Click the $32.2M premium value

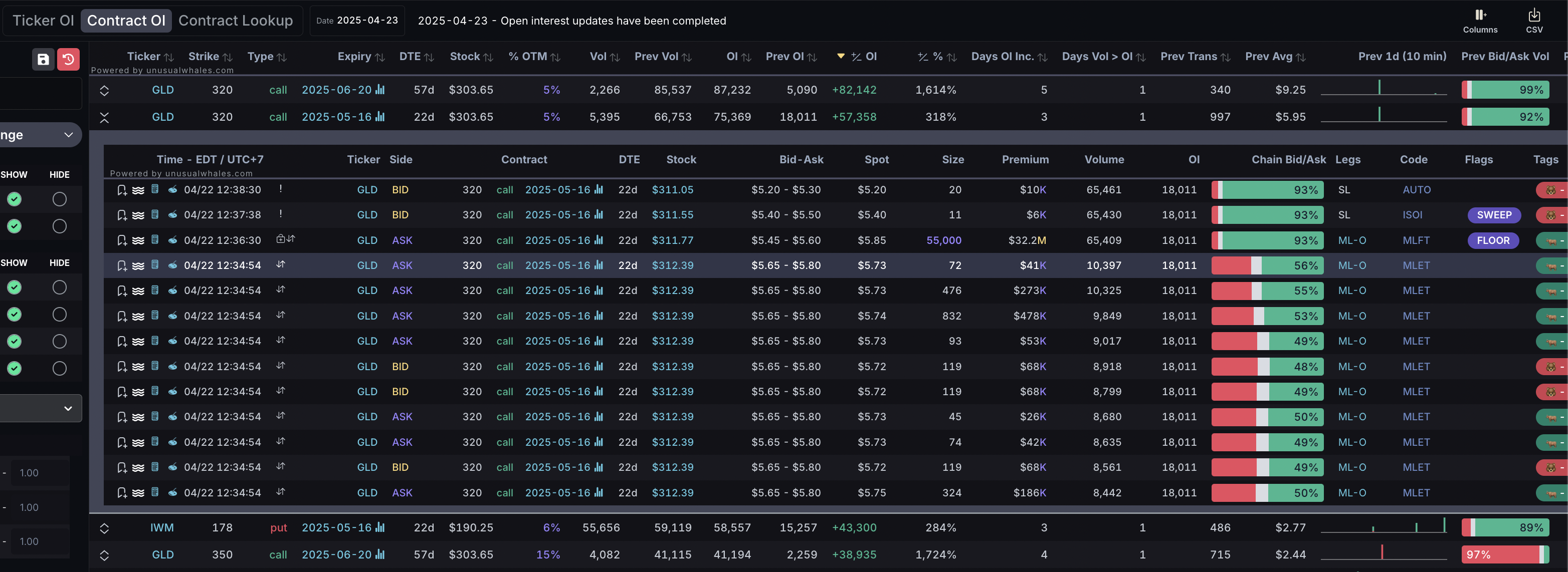[1027, 240]
